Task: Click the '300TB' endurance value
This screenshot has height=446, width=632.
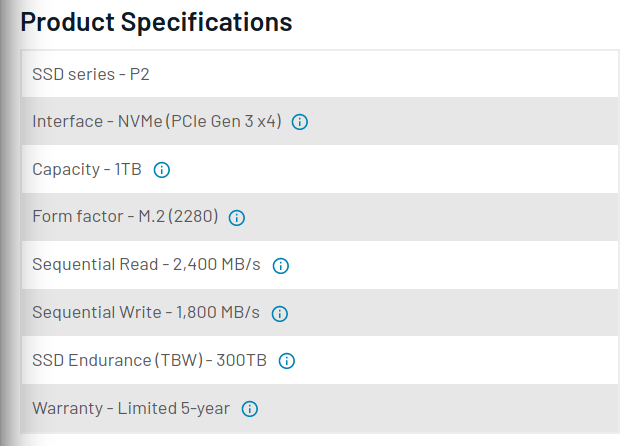Action: tap(241, 361)
